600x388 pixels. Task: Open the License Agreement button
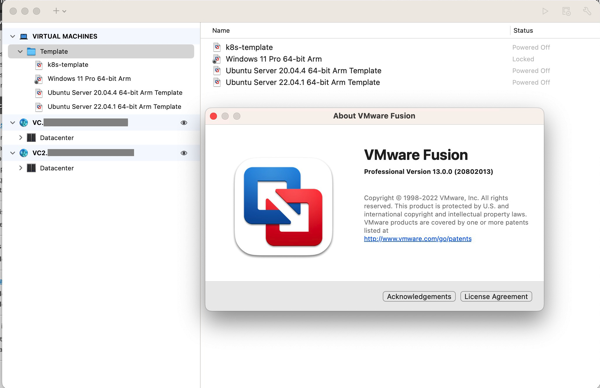pyautogui.click(x=496, y=297)
